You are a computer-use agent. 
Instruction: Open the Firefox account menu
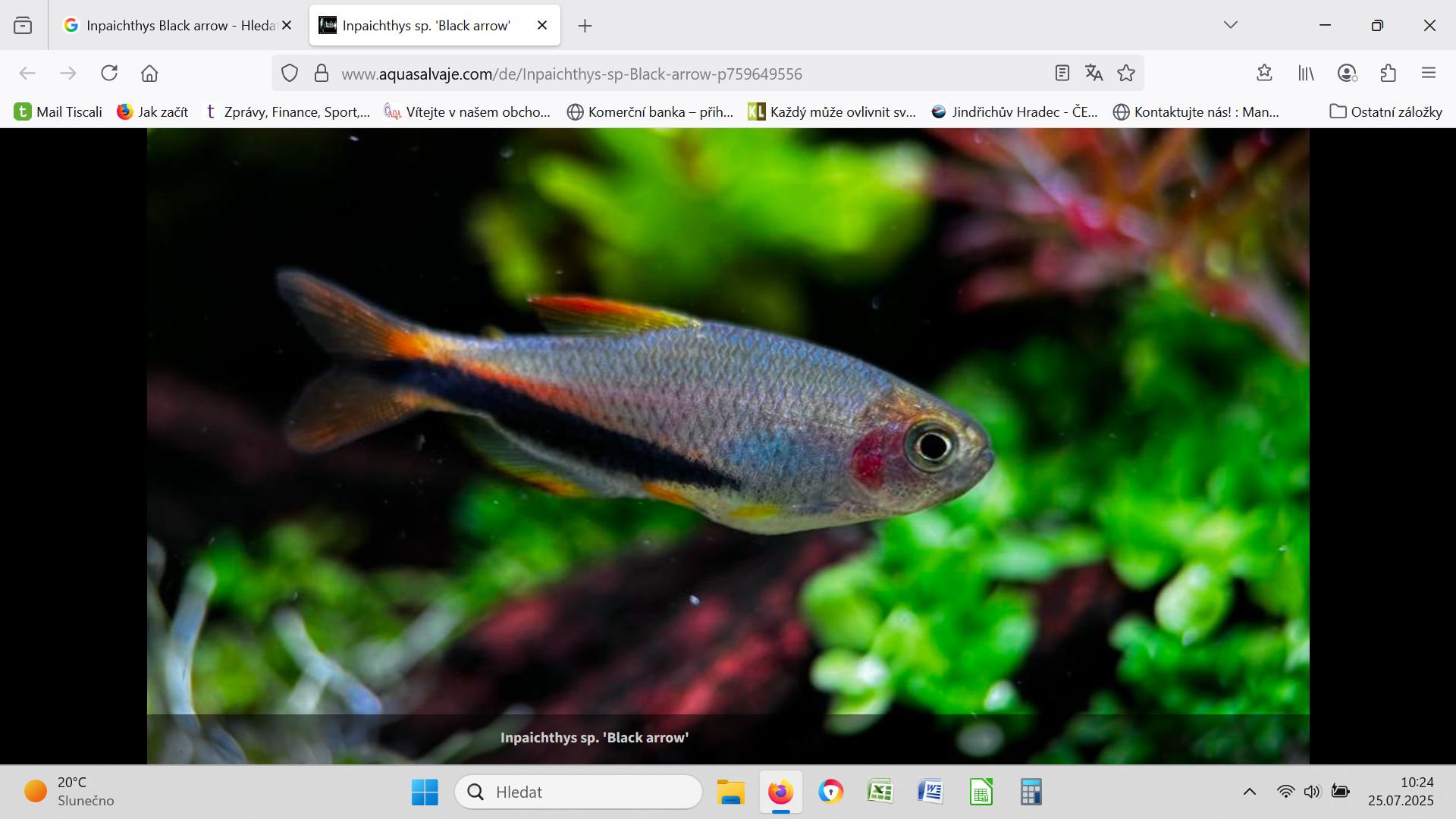click(1347, 73)
